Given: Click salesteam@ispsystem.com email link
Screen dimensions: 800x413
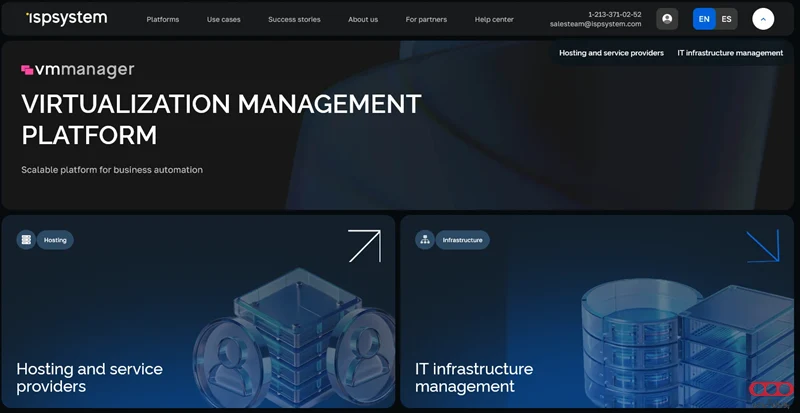Looking at the screenshot, I should tap(595, 24).
